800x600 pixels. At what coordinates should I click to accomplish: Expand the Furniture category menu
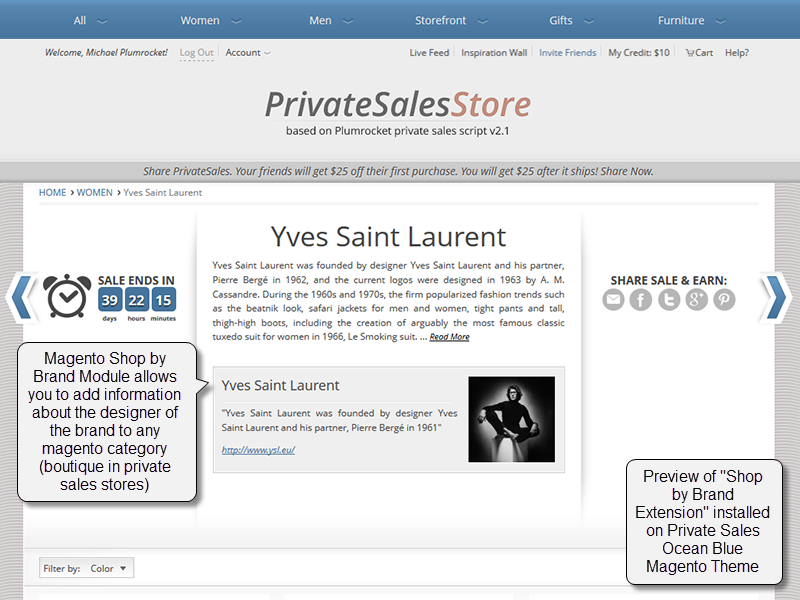(682, 19)
